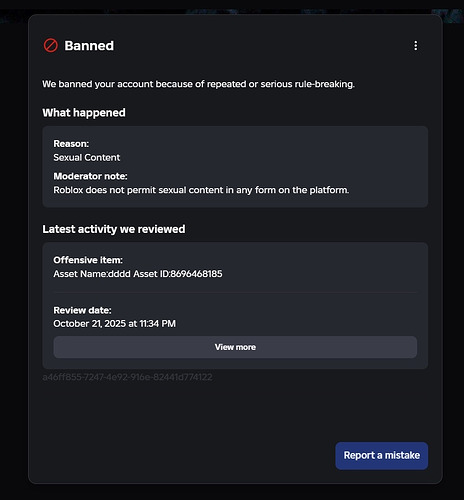This screenshot has width=464, height=500.
Task: Select the Asset ID 8696468185 text
Action: pos(178,274)
